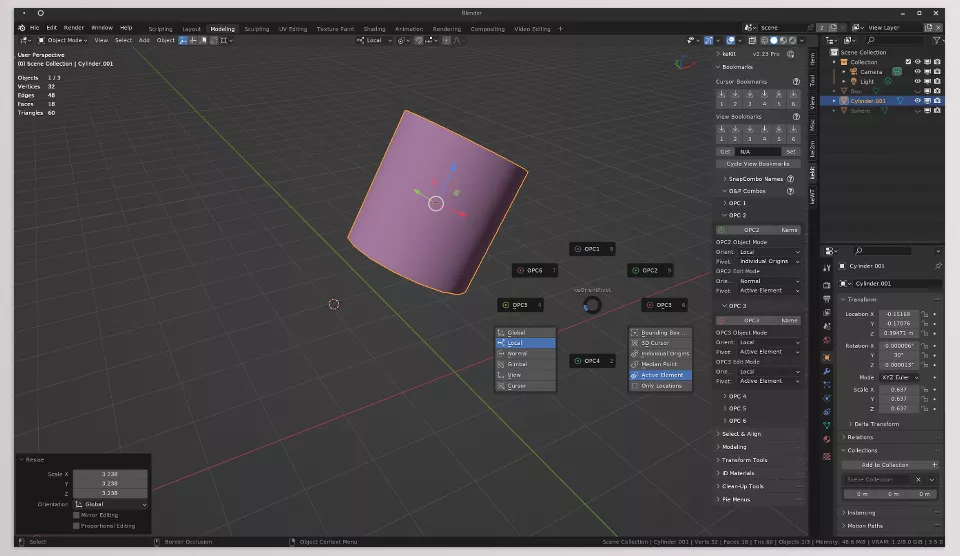Switch to the Sculpting workspace tab
This screenshot has height=556, width=960.
257,29
